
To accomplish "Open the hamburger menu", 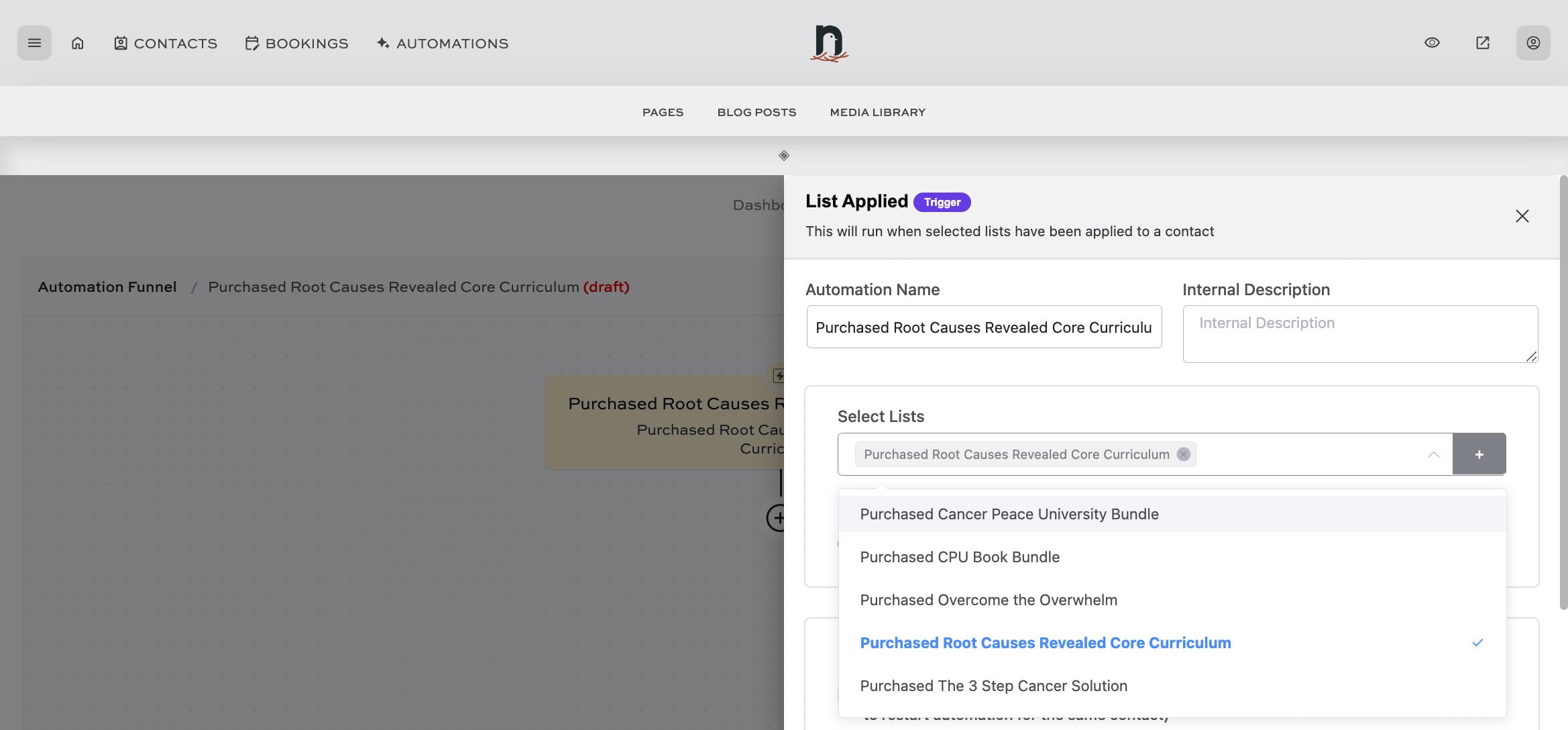I will click(x=34, y=43).
